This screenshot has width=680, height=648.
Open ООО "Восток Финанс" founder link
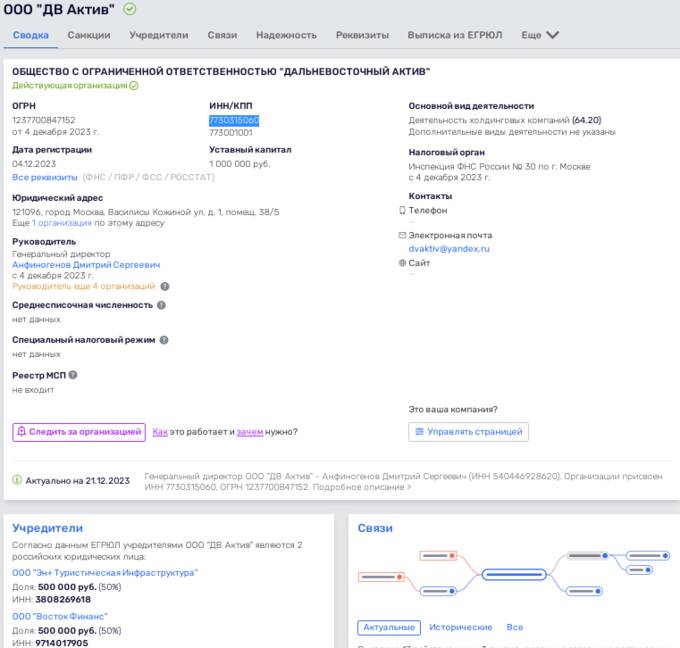pos(59,616)
